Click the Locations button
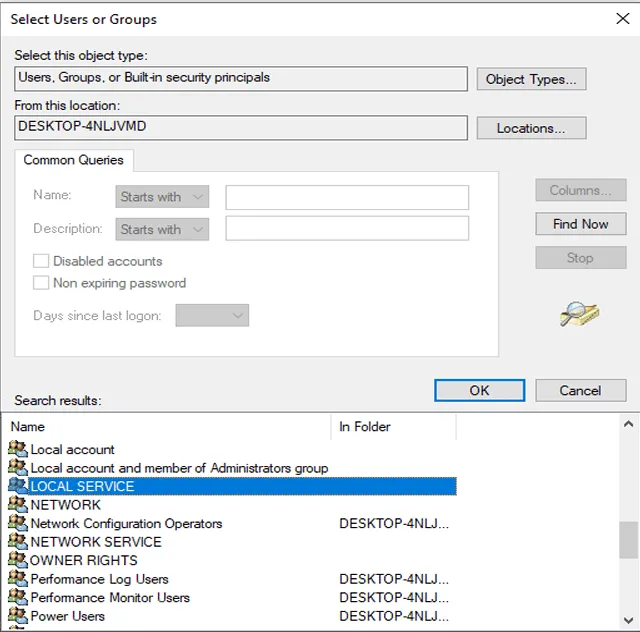This screenshot has width=640, height=632. pos(531,128)
